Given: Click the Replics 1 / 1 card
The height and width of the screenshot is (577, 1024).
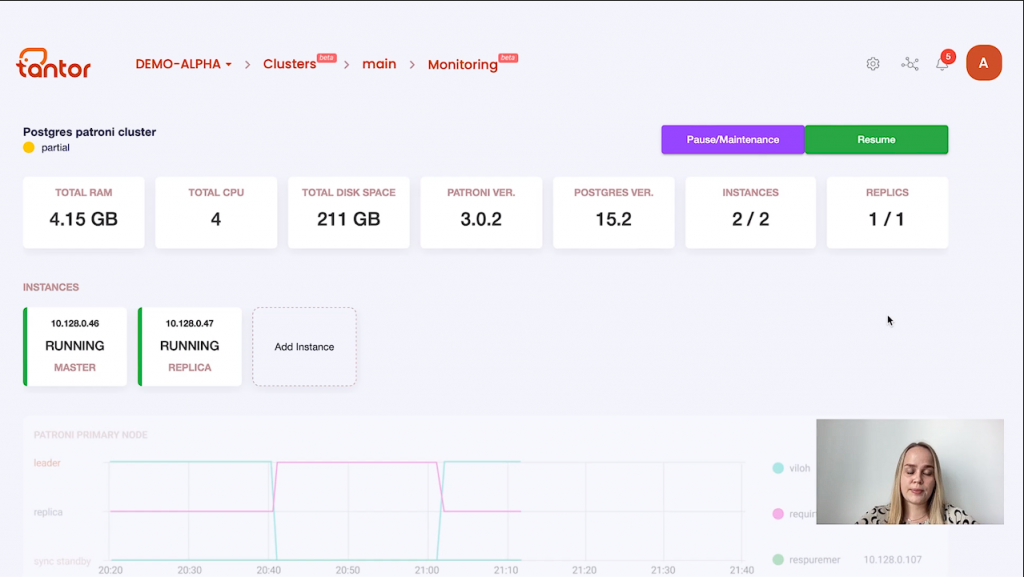Looking at the screenshot, I should click(888, 212).
